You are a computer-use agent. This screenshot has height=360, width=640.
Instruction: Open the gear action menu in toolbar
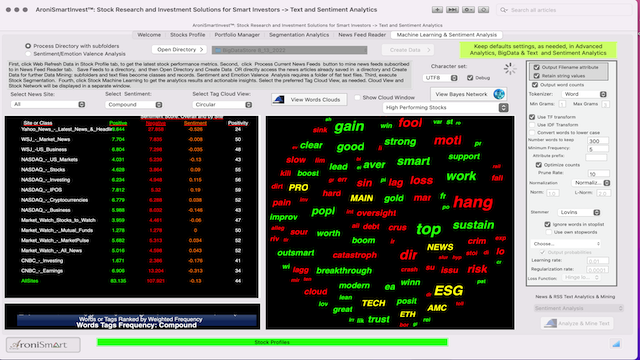point(468,9)
